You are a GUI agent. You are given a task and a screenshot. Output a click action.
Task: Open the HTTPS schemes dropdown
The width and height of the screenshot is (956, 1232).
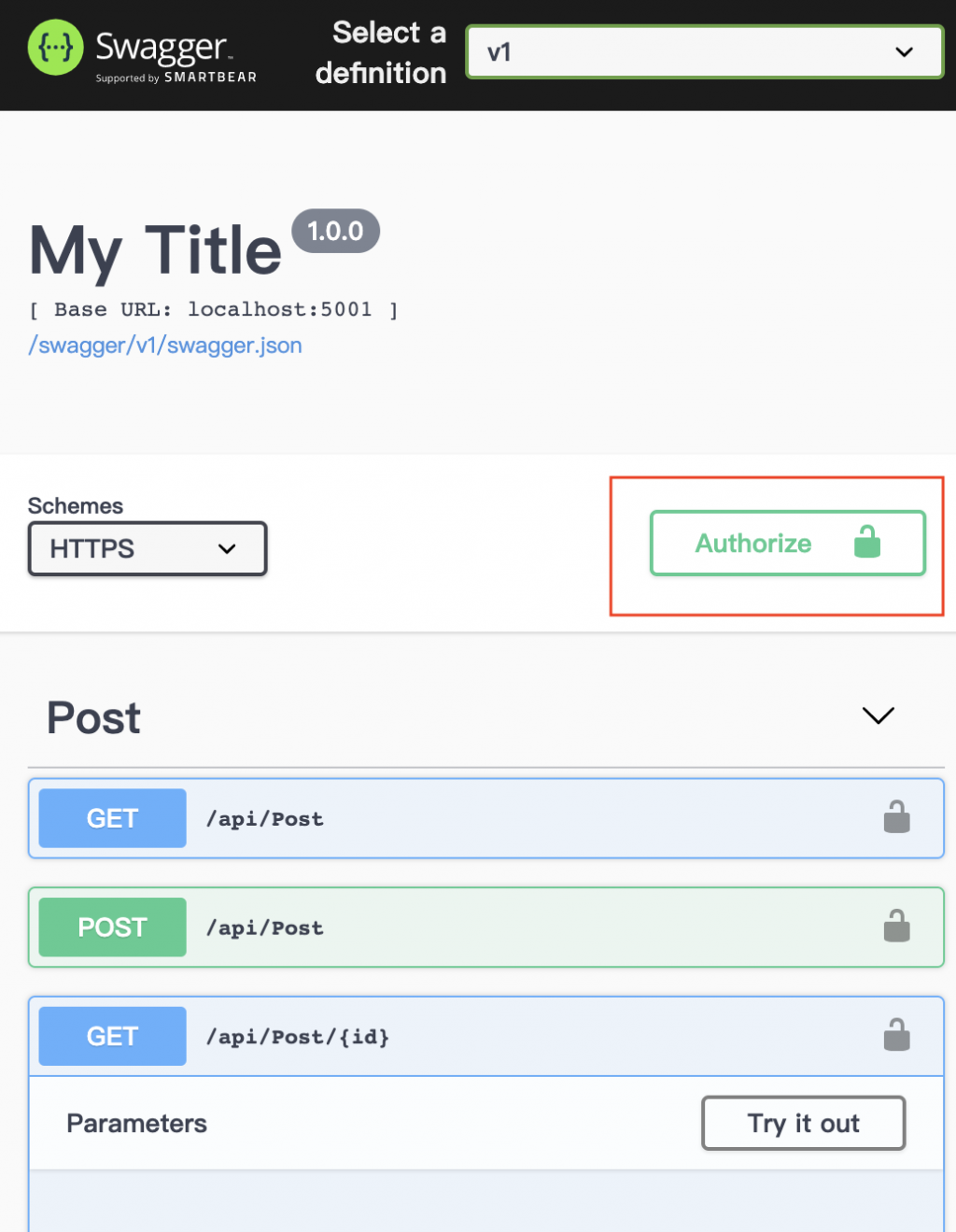click(148, 548)
